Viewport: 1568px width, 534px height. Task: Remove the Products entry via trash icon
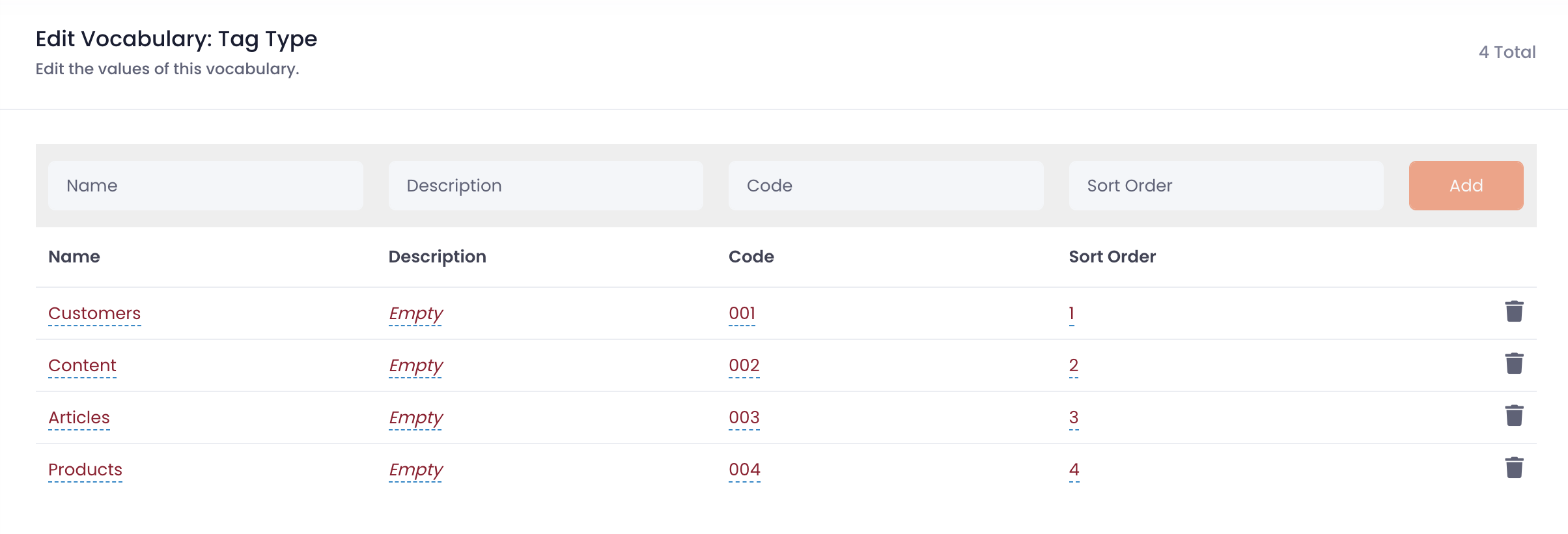tap(1514, 468)
